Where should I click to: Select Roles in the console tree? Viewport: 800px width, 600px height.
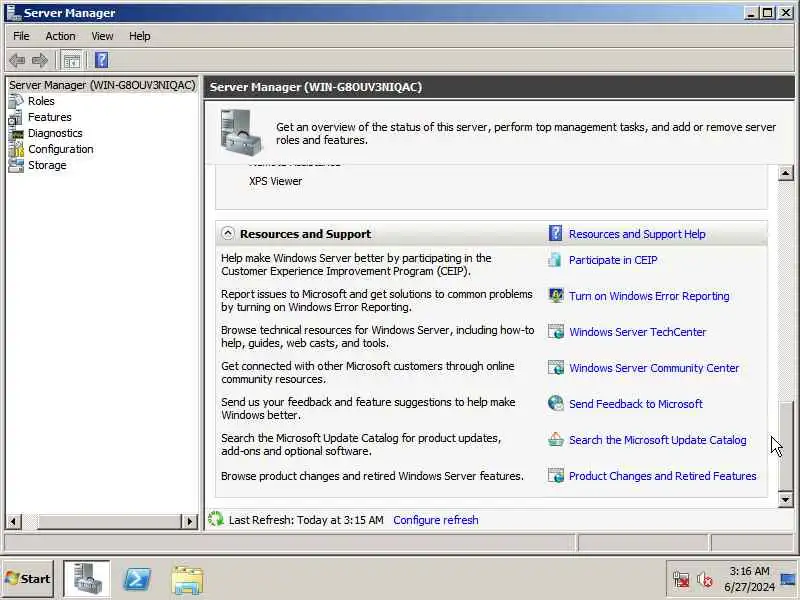tap(41, 101)
